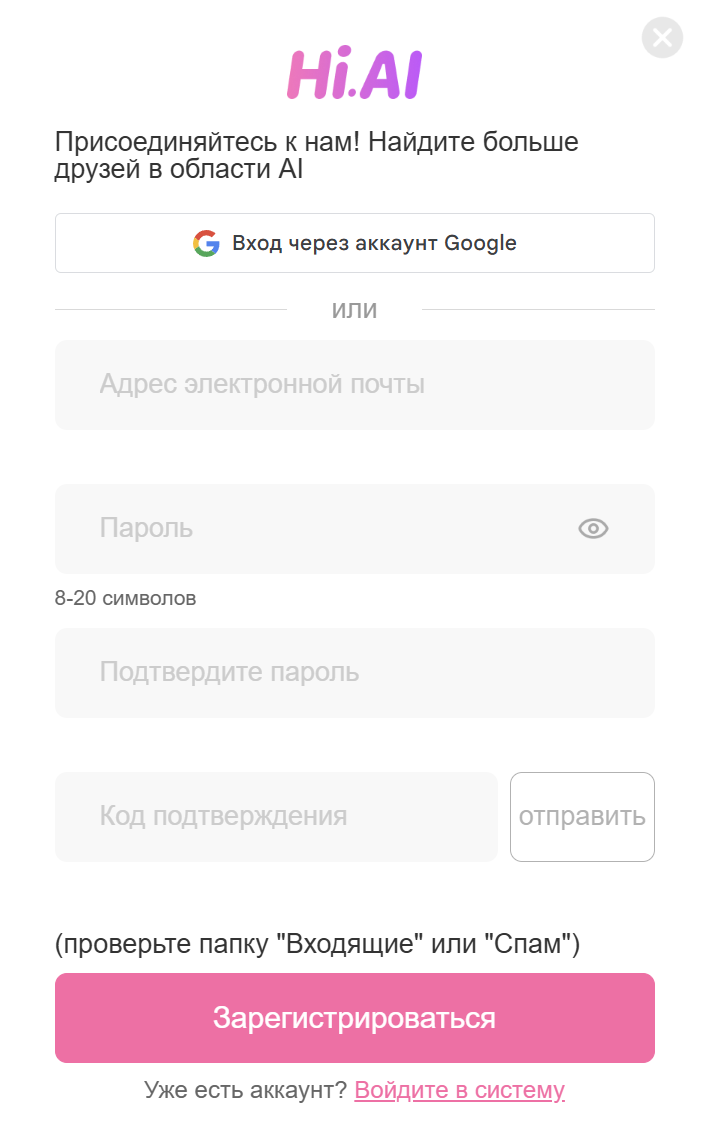Viewport: 711px width, 1131px height.
Task: Click the друзей в области AI heading line
Action: point(179,170)
